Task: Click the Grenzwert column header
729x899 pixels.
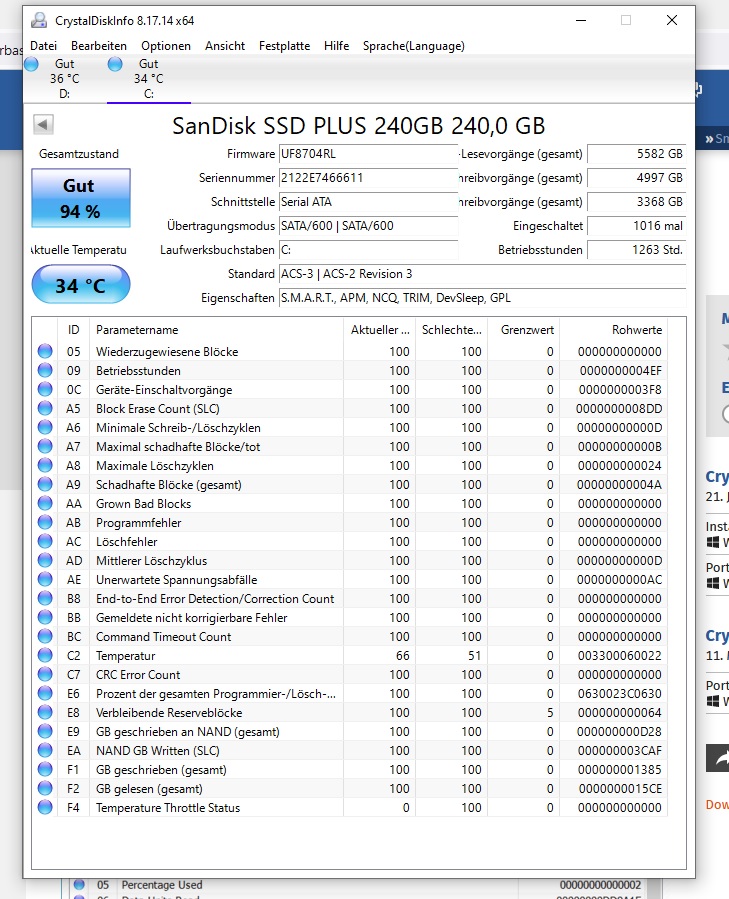Action: click(x=524, y=330)
